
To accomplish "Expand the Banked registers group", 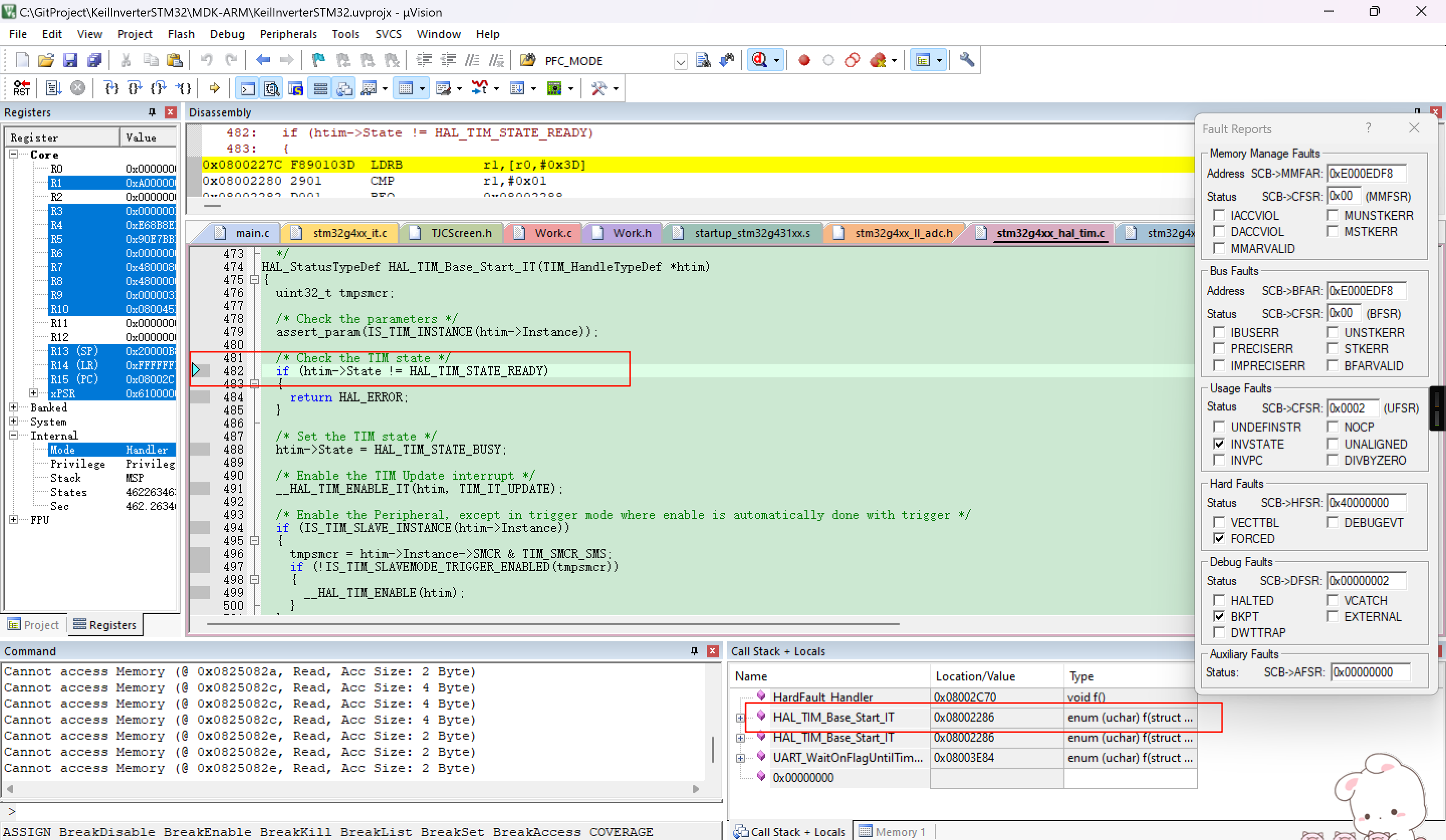I will pos(14,407).
